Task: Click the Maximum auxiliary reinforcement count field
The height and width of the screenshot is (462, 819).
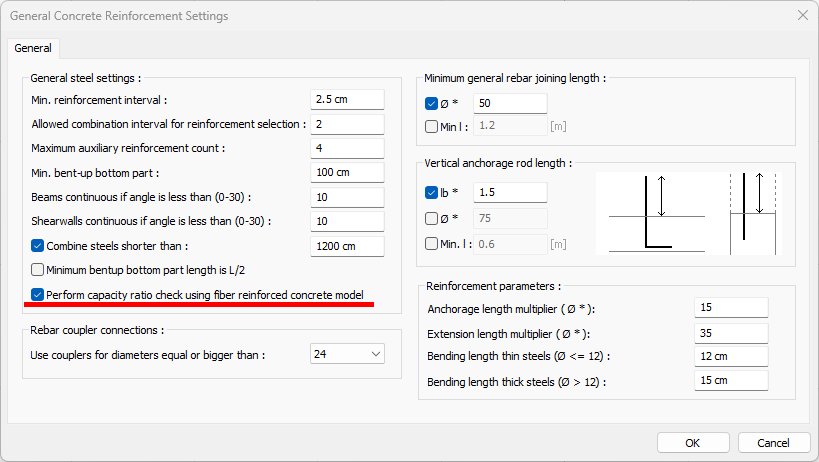Action: tap(347, 148)
